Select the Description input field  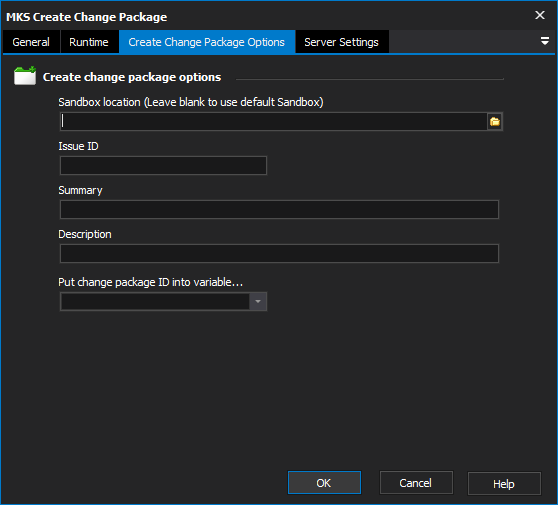click(x=279, y=253)
